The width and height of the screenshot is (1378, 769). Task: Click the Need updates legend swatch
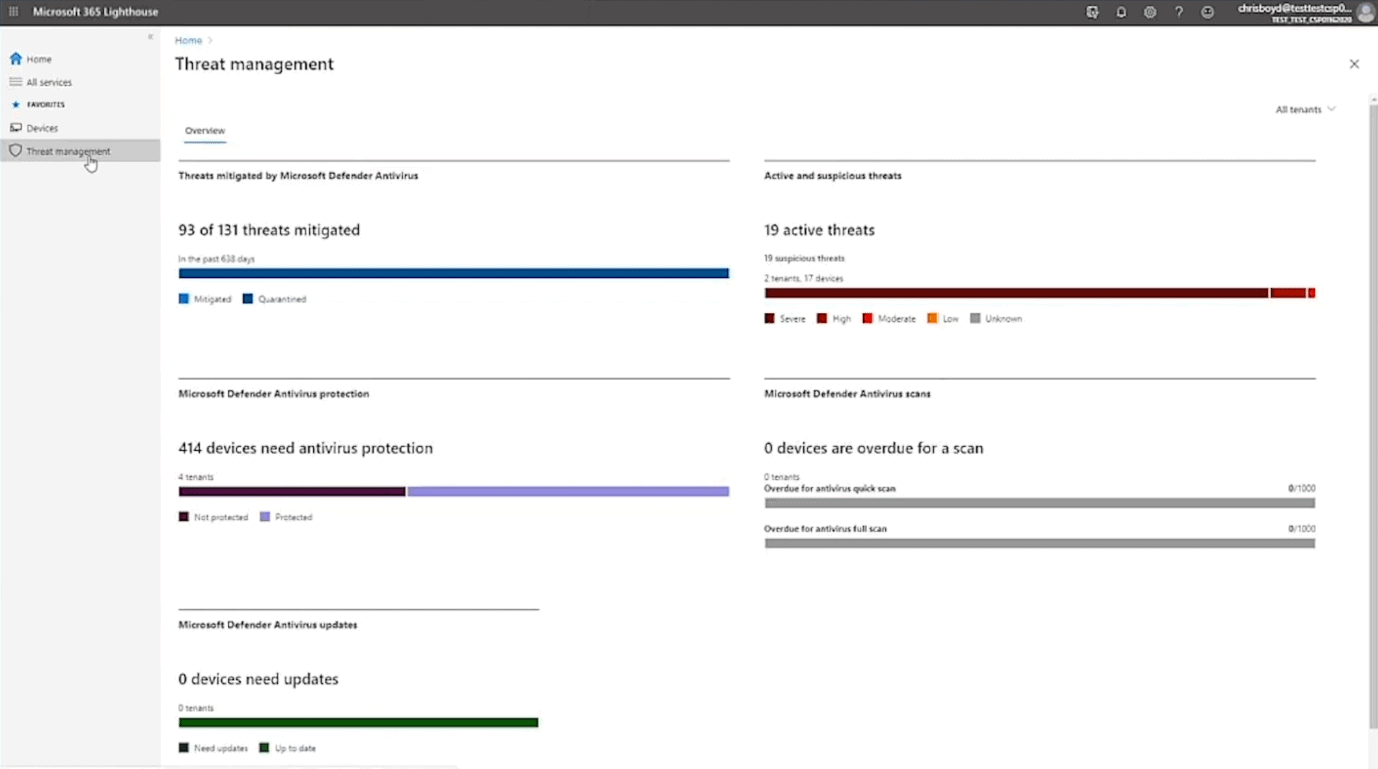184,748
